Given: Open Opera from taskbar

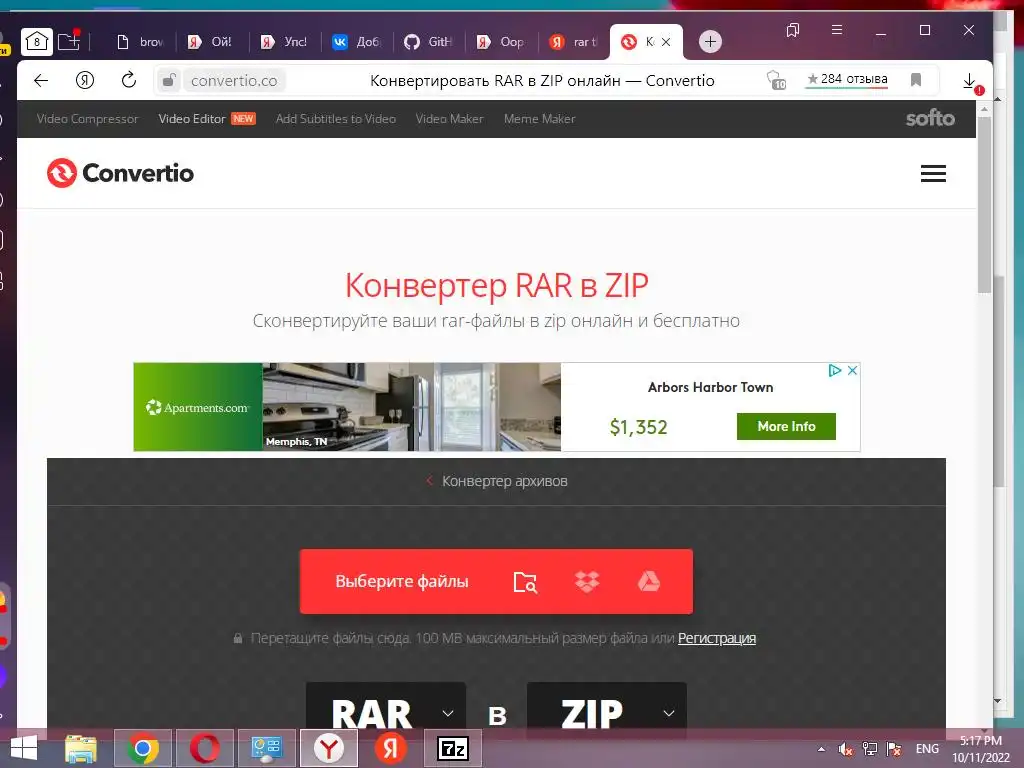Looking at the screenshot, I should [204, 748].
